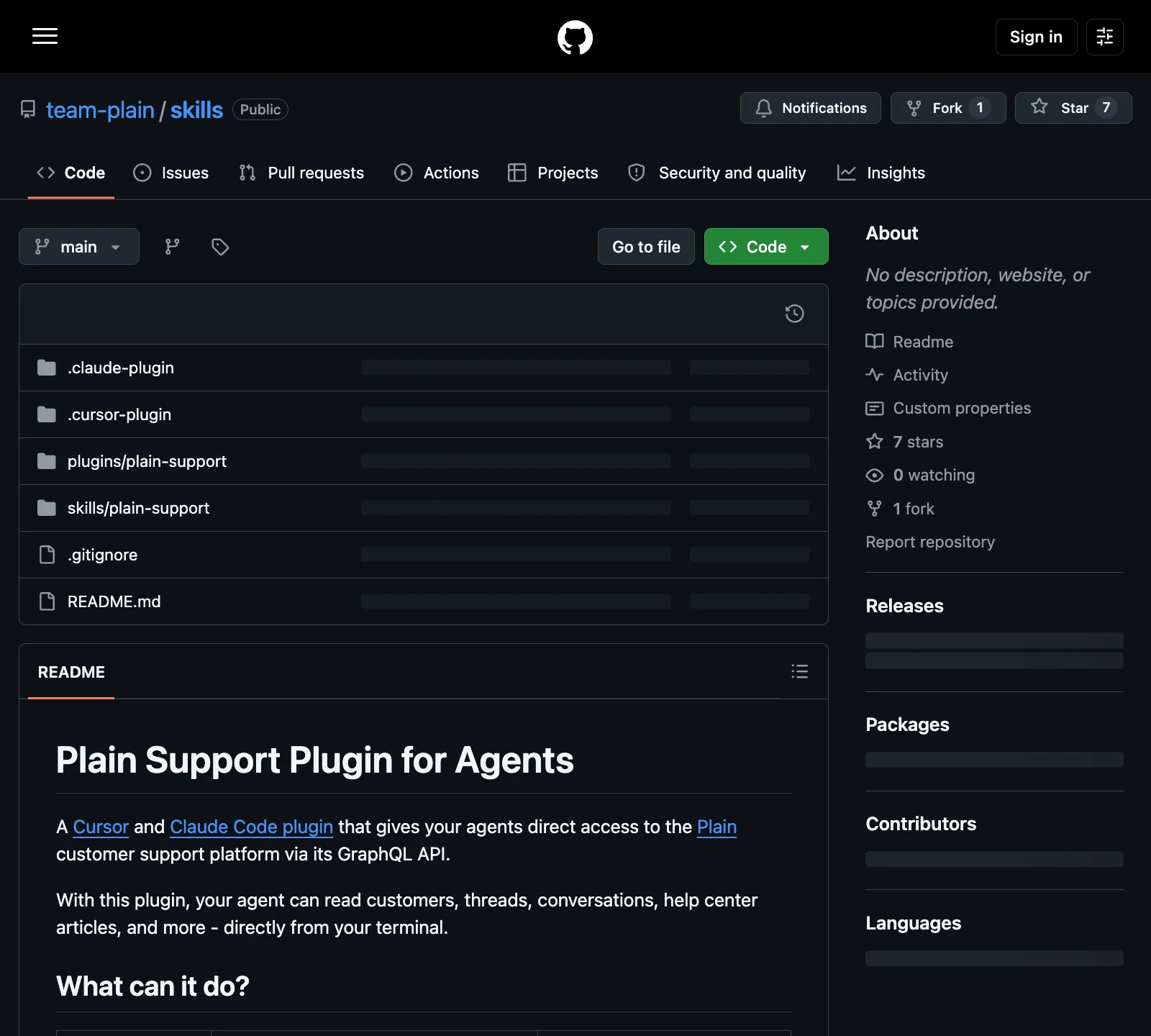Open the README.md file
This screenshot has width=1151, height=1036.
pyautogui.click(x=114, y=601)
